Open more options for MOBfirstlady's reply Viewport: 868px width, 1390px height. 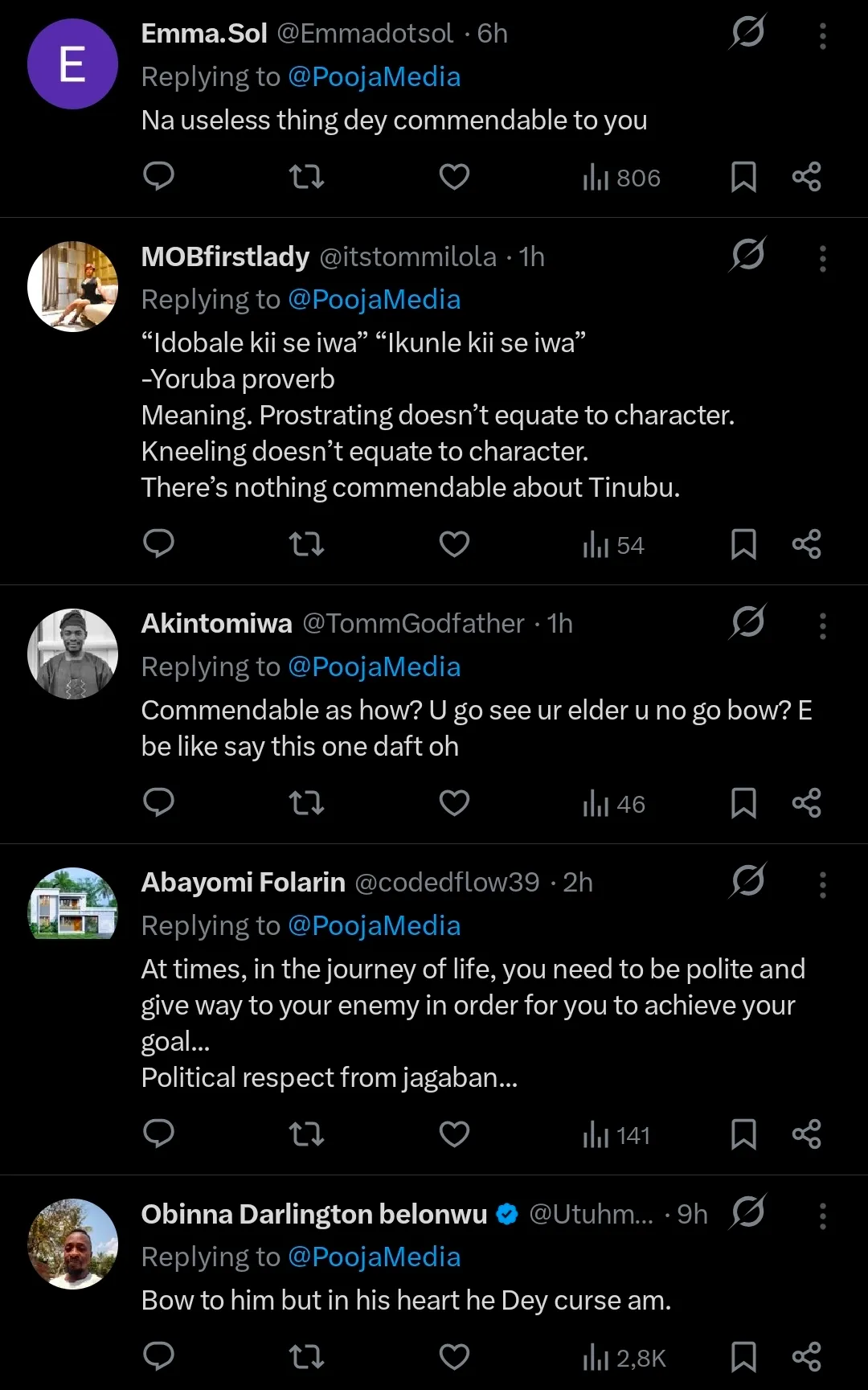[822, 258]
